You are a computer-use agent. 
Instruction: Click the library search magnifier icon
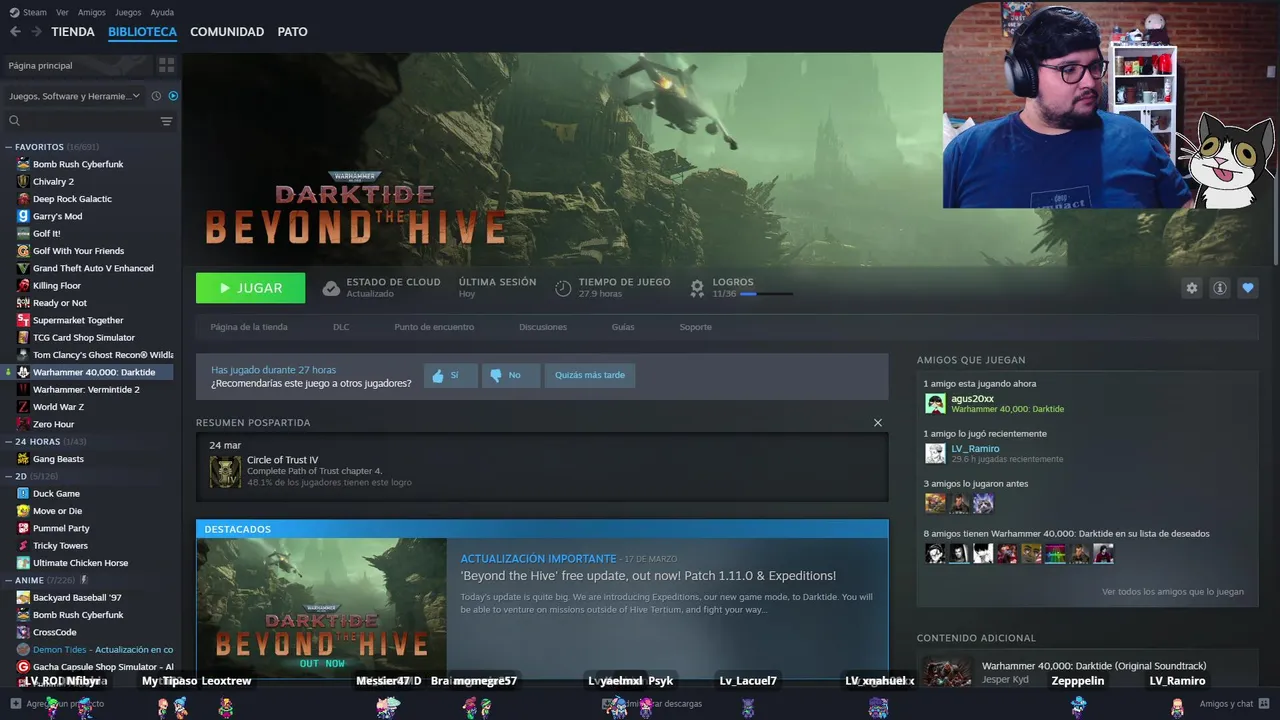[x=14, y=121]
